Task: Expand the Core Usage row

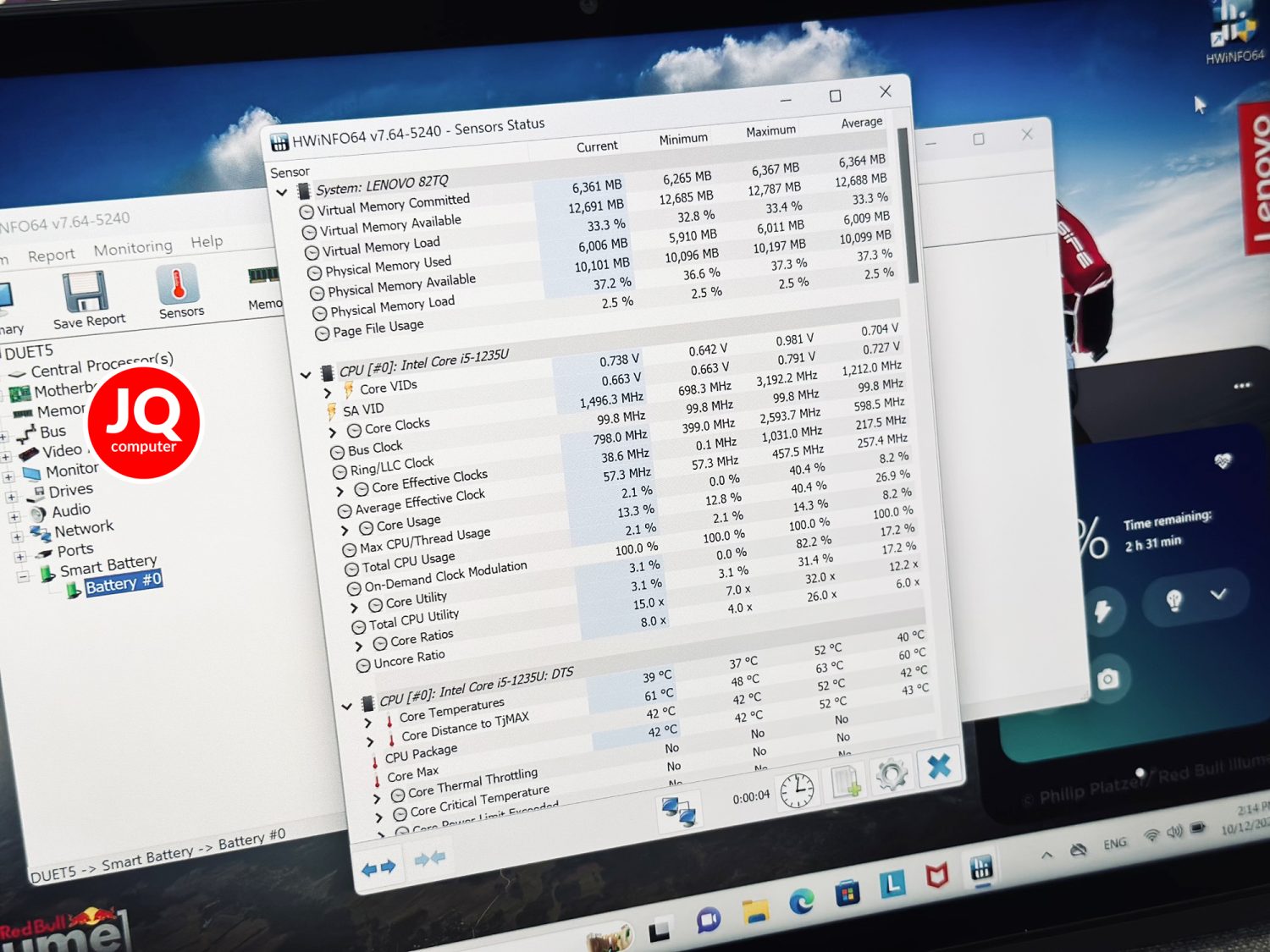Action: (345, 531)
